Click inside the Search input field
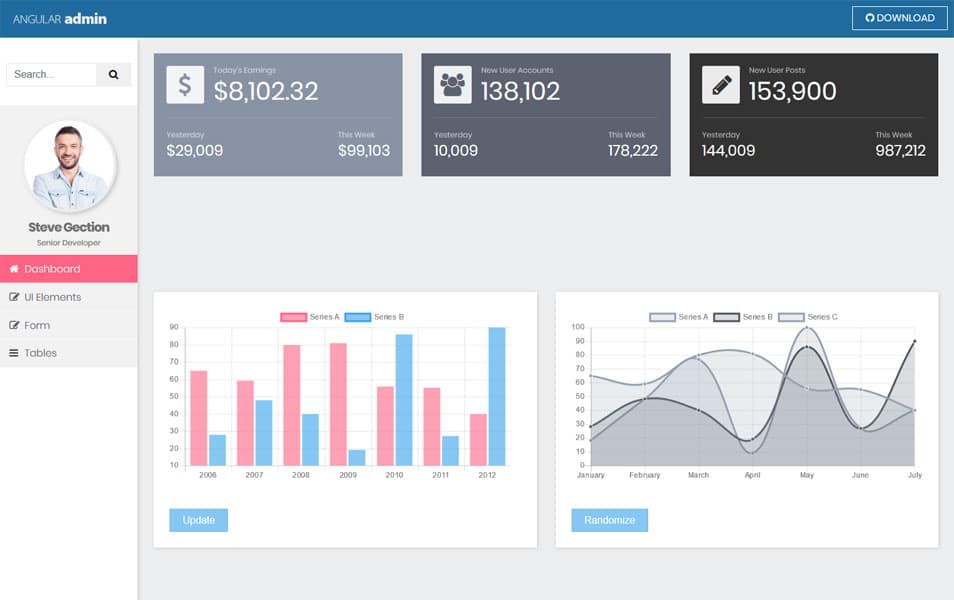 (50, 74)
